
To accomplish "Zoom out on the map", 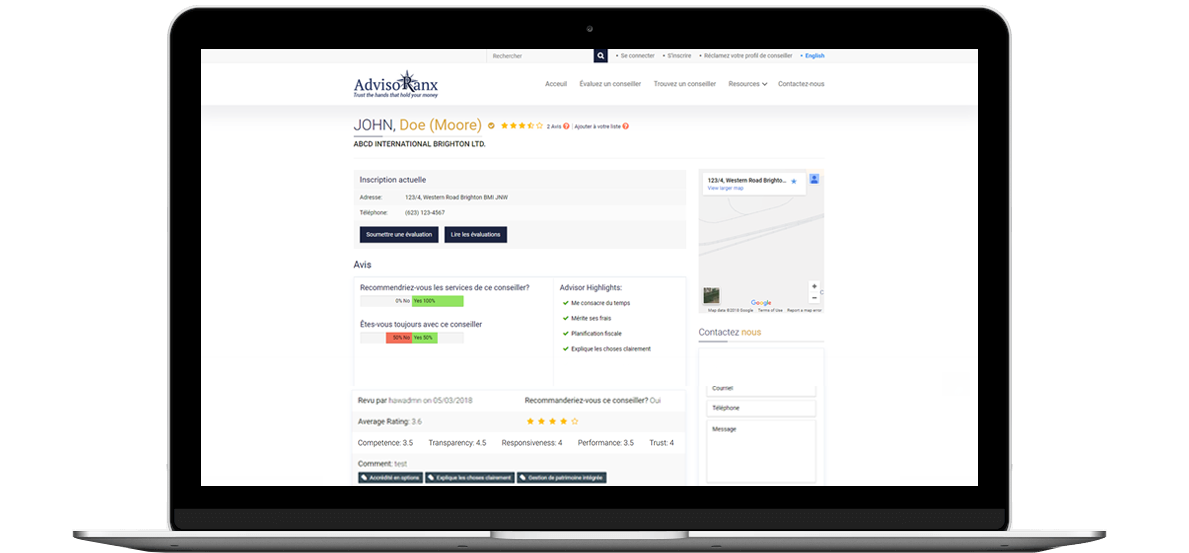I will tap(814, 298).
